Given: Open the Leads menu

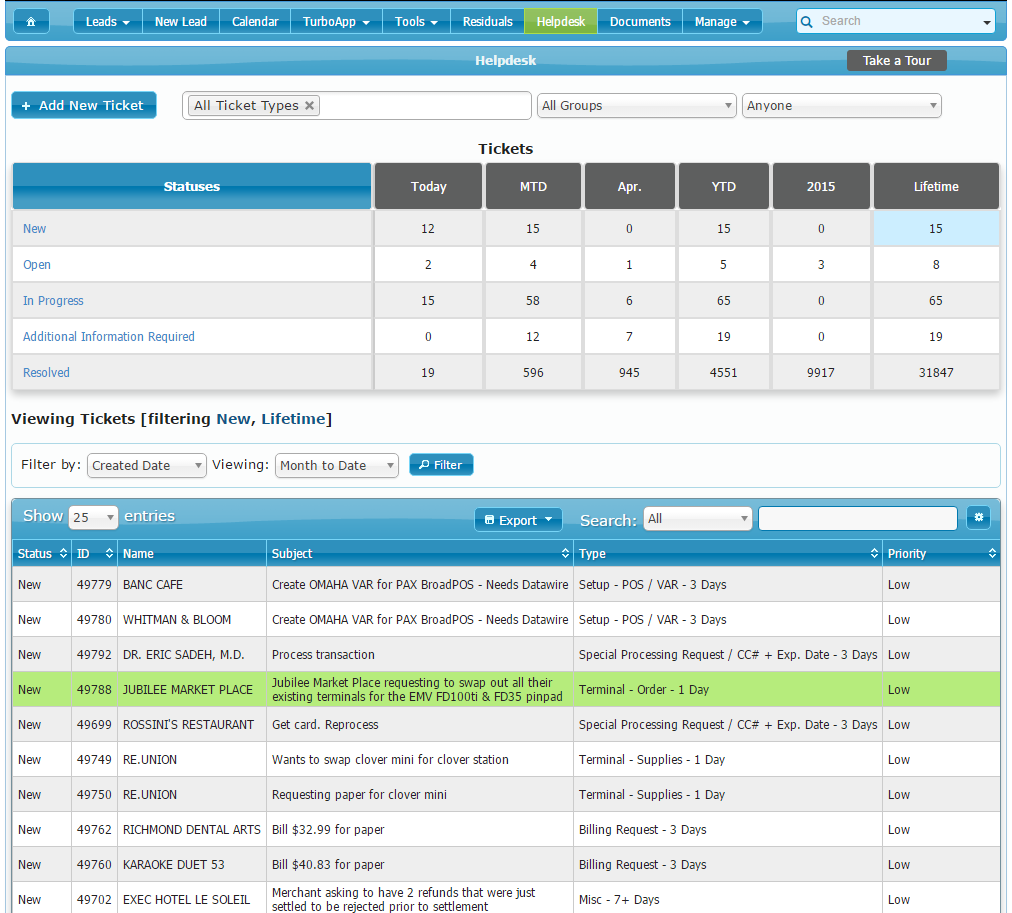Looking at the screenshot, I should [x=108, y=21].
